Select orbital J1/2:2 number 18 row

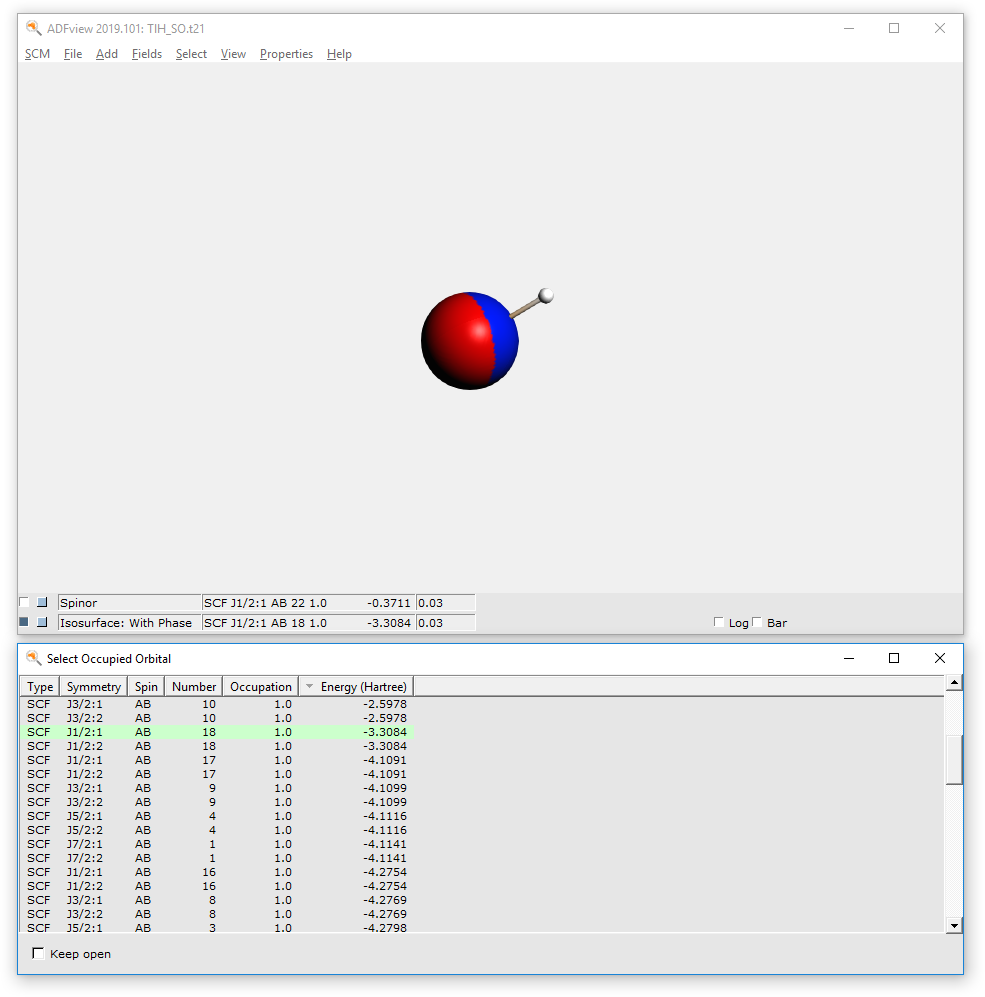pyautogui.click(x=217, y=746)
